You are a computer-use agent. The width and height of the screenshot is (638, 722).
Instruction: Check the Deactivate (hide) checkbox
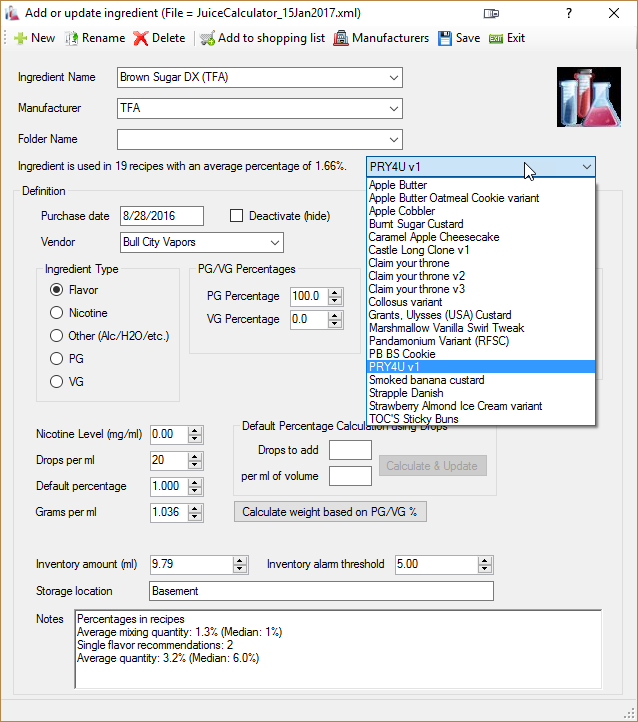pyautogui.click(x=237, y=216)
